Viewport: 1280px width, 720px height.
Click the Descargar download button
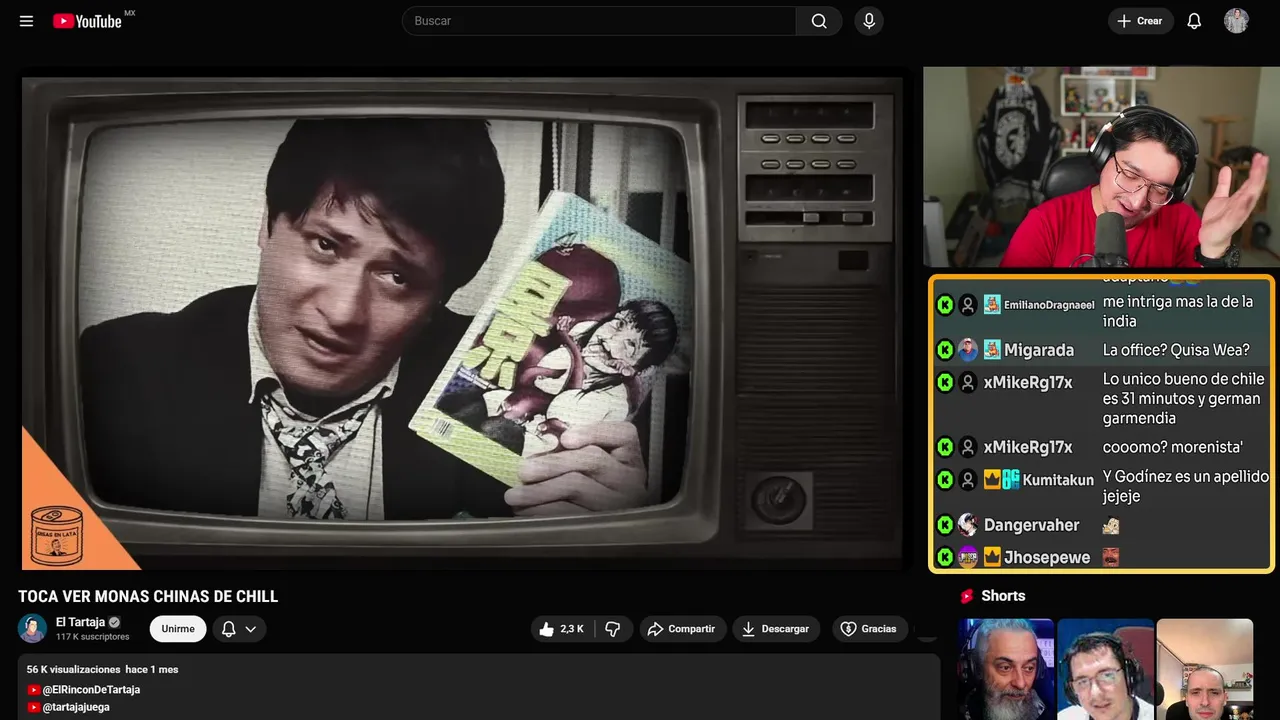(776, 629)
